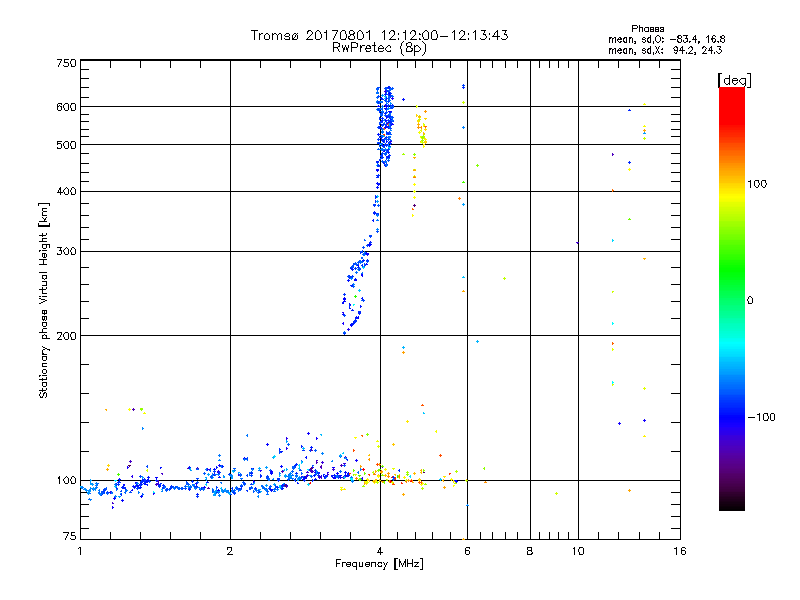
Task: Click the '[deg]' colorbar unit label
Action: [x=734, y=80]
